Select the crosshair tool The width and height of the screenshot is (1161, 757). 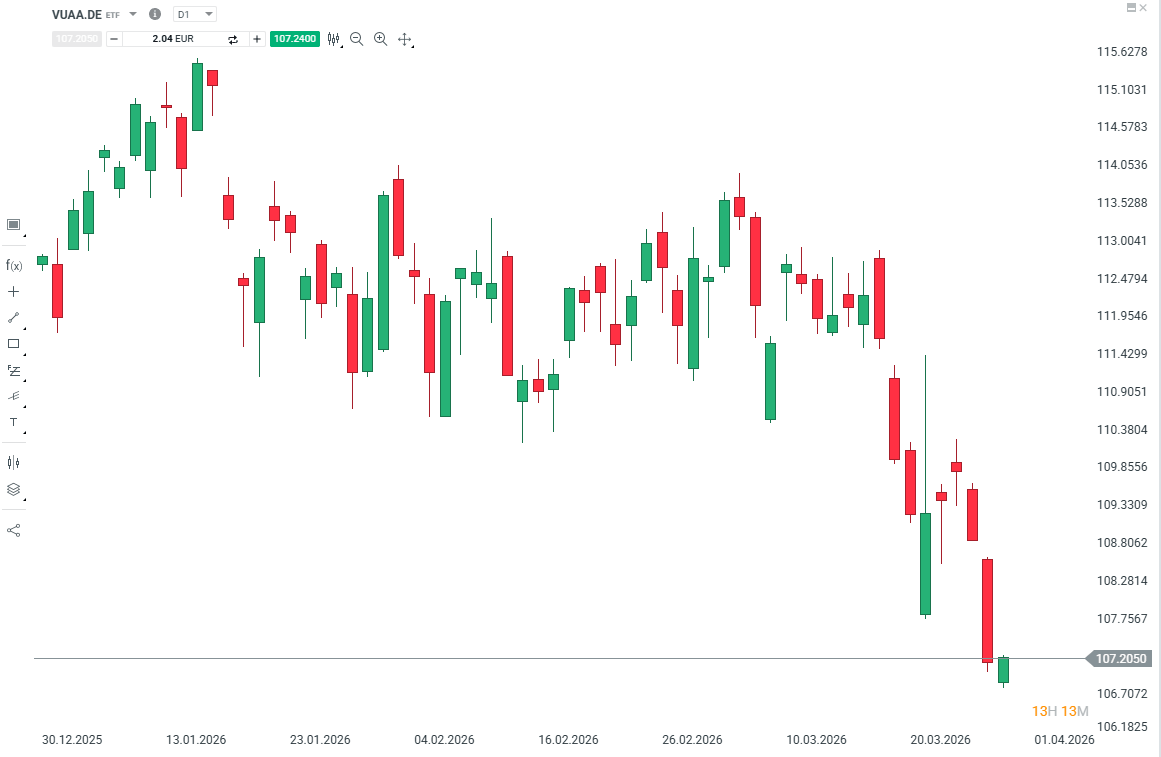13,290
